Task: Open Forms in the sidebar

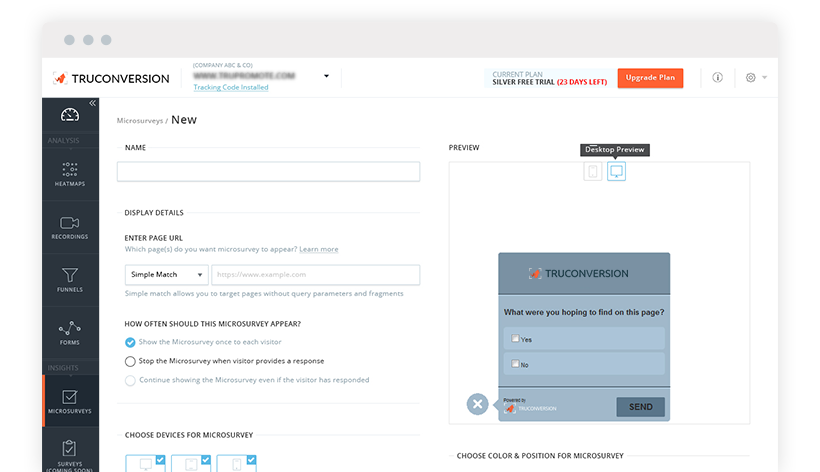Action: [x=70, y=333]
